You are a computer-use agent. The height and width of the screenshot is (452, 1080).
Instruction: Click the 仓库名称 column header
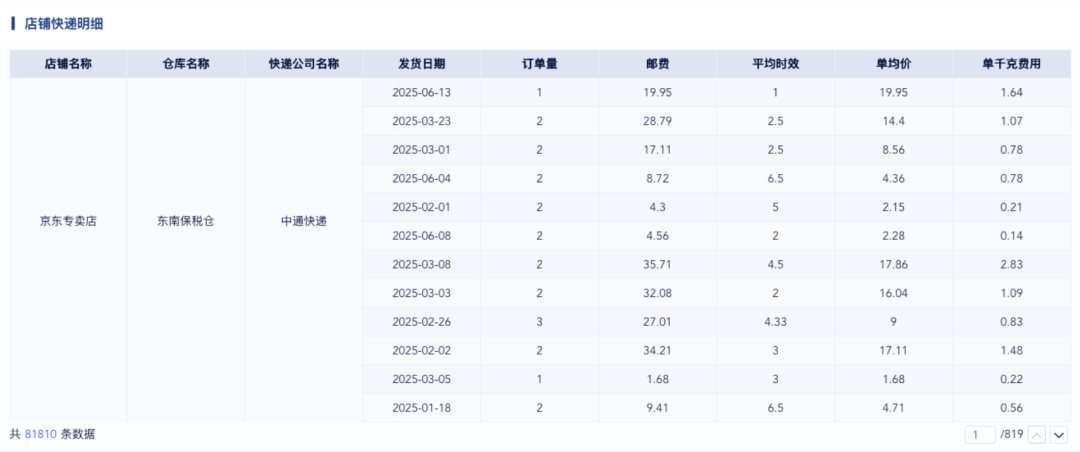click(x=186, y=64)
